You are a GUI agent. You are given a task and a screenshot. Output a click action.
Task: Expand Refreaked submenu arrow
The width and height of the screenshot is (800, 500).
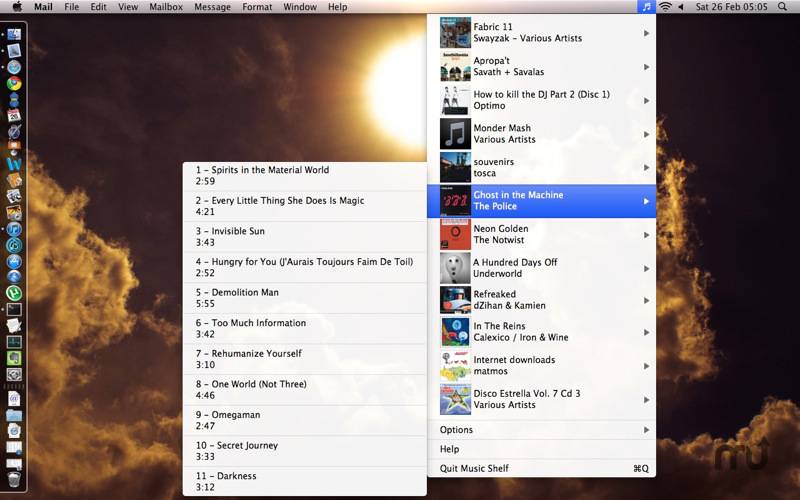(x=646, y=301)
